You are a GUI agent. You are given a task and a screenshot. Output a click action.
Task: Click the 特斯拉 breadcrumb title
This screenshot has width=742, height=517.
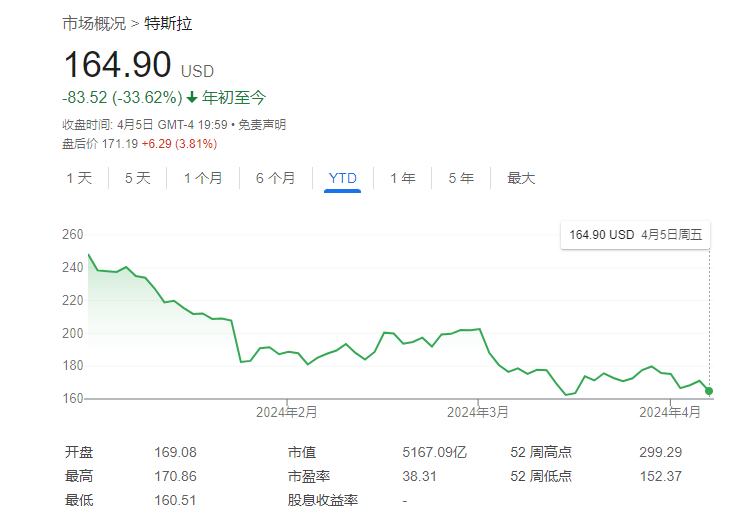(168, 24)
